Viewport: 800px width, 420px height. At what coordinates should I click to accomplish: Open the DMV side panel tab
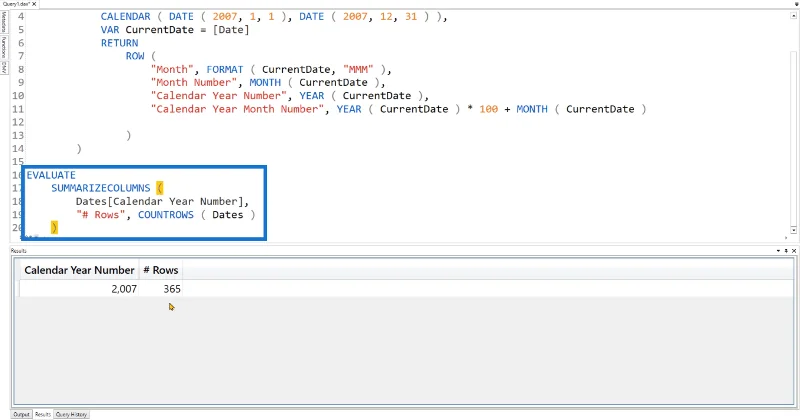click(x=4, y=67)
